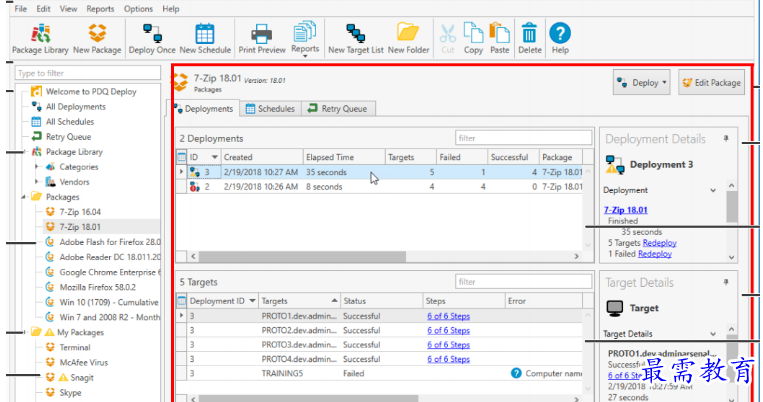The image size is (763, 402).
Task: Open the File menu
Action: click(20, 9)
